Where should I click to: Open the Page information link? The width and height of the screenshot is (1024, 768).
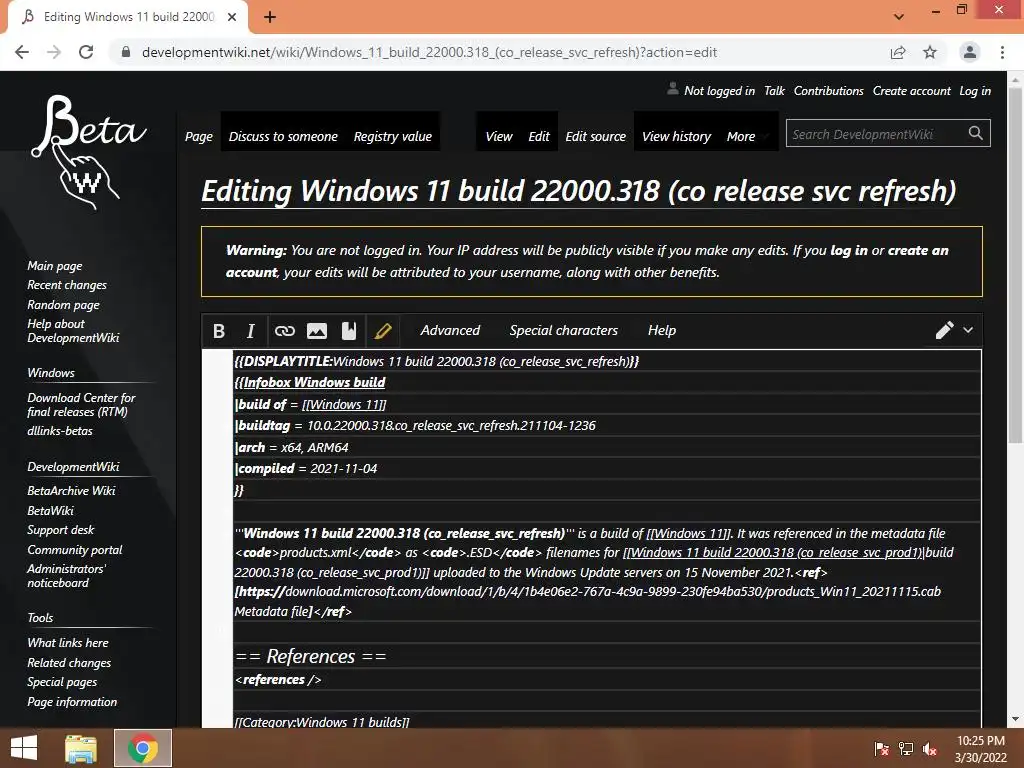(72, 702)
